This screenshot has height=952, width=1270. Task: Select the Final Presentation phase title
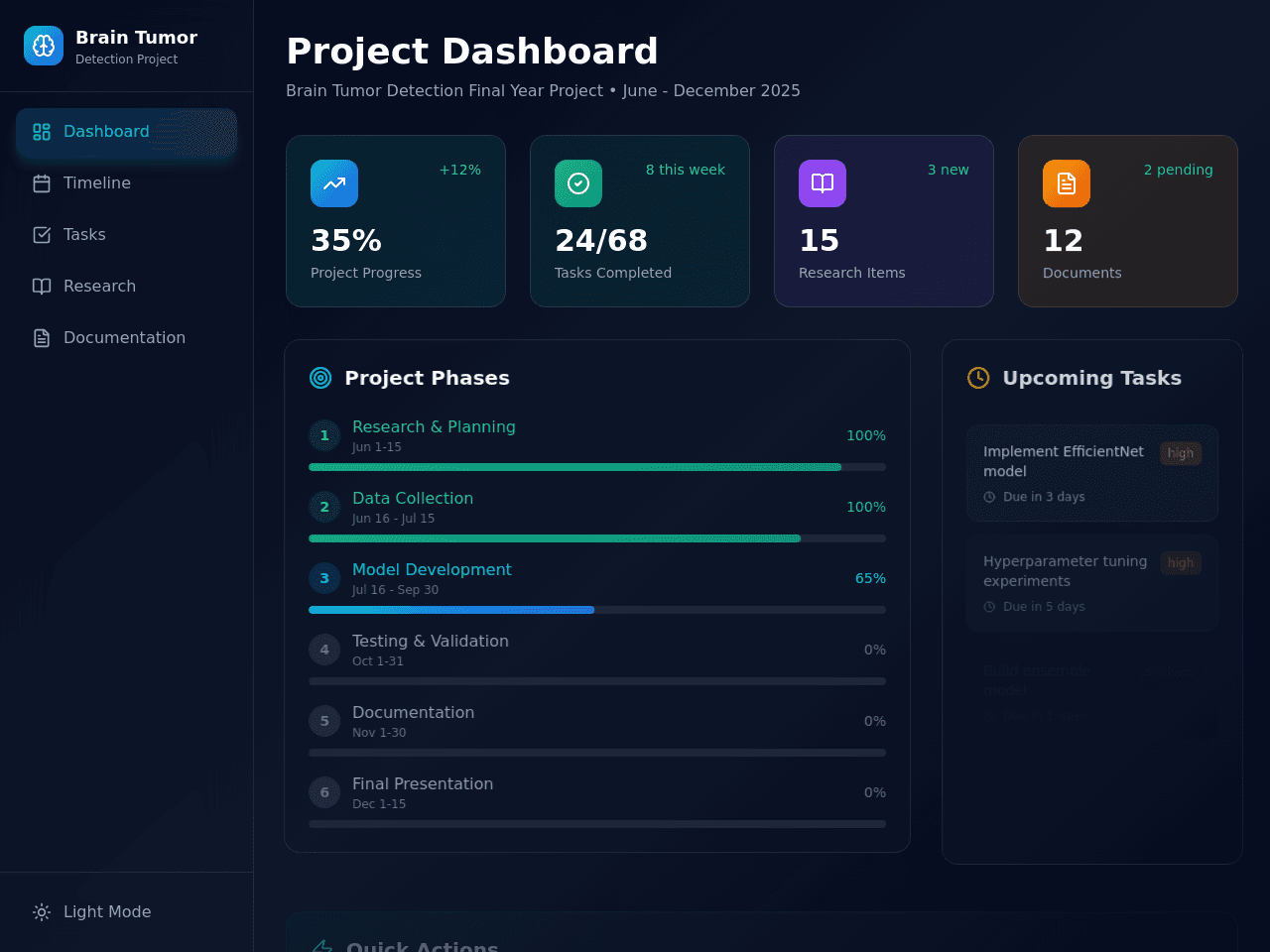coord(423,783)
